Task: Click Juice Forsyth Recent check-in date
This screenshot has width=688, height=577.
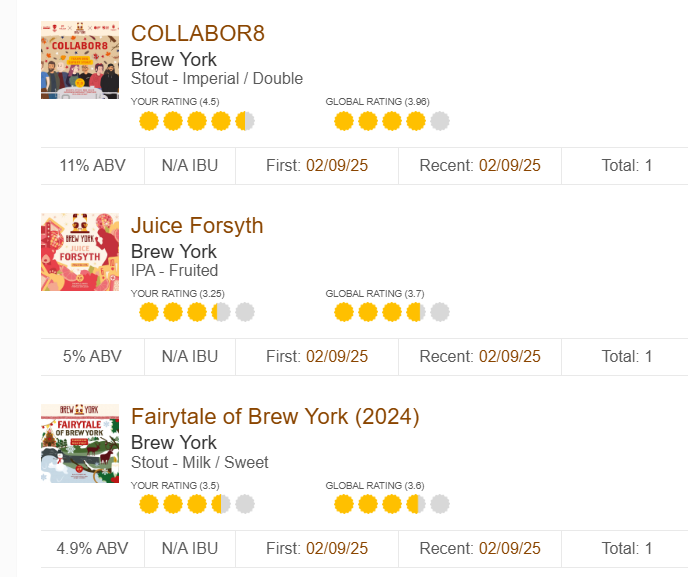Action: (x=510, y=356)
